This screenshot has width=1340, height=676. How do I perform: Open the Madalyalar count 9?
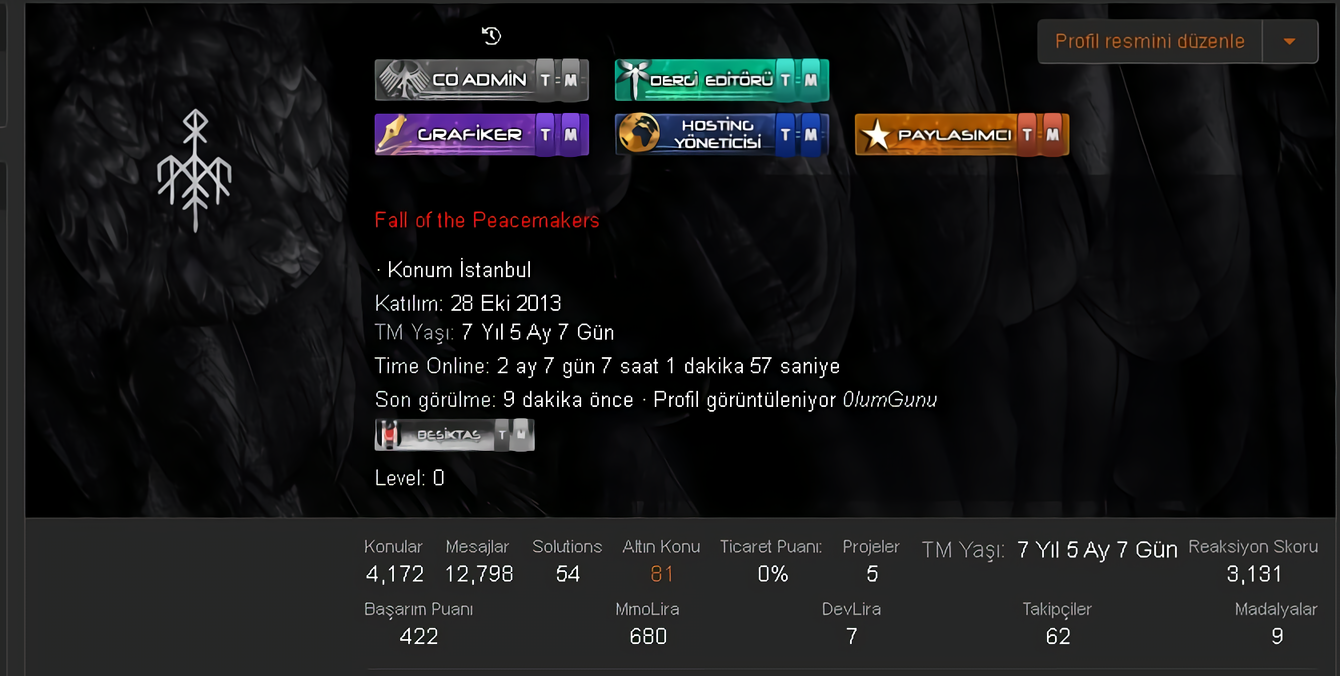click(x=1277, y=636)
